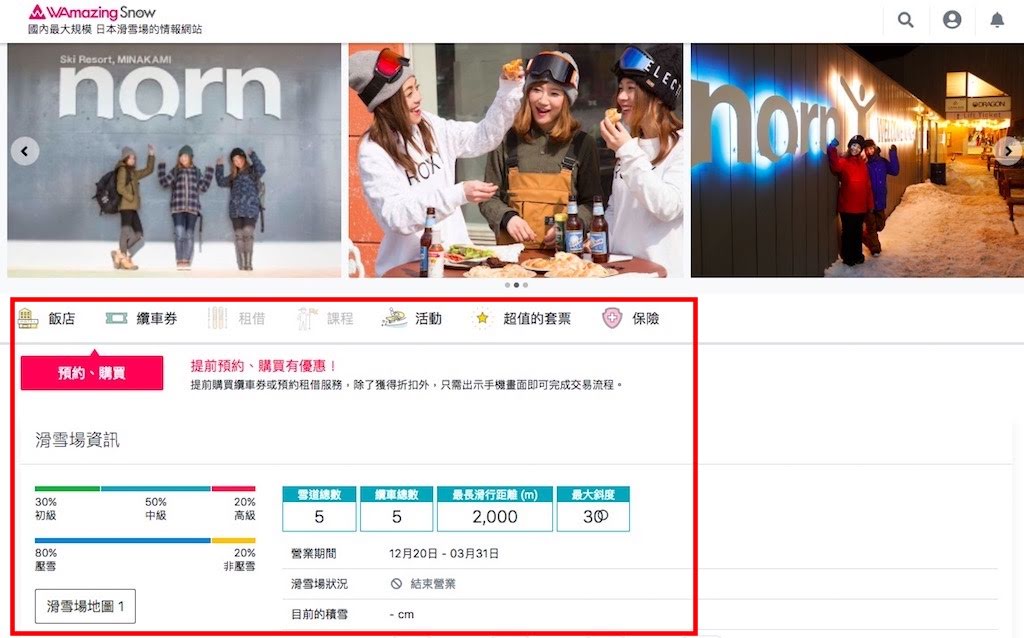1024x638 pixels.
Task: Click the insurance shield icon
Action: 612,318
